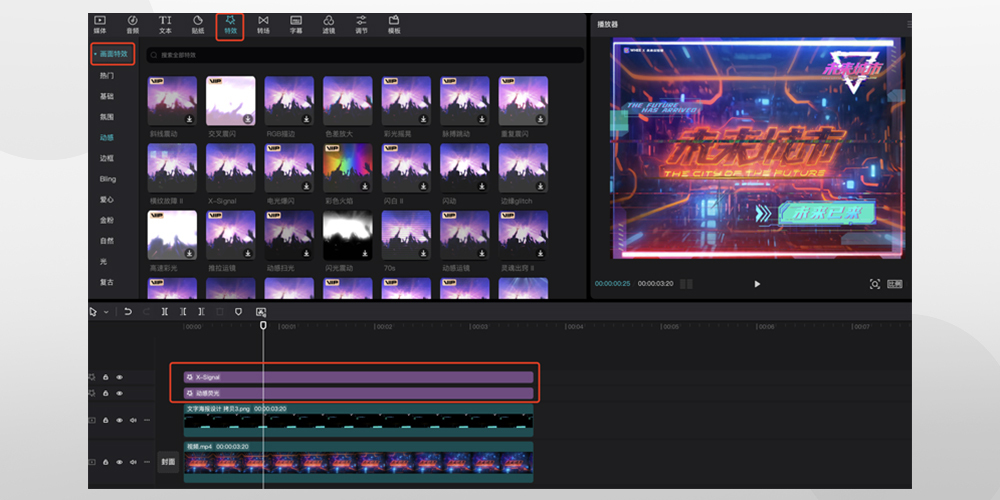Lock the 视频.mp4 main track
This screenshot has width=1000, height=500.
(x=106, y=462)
